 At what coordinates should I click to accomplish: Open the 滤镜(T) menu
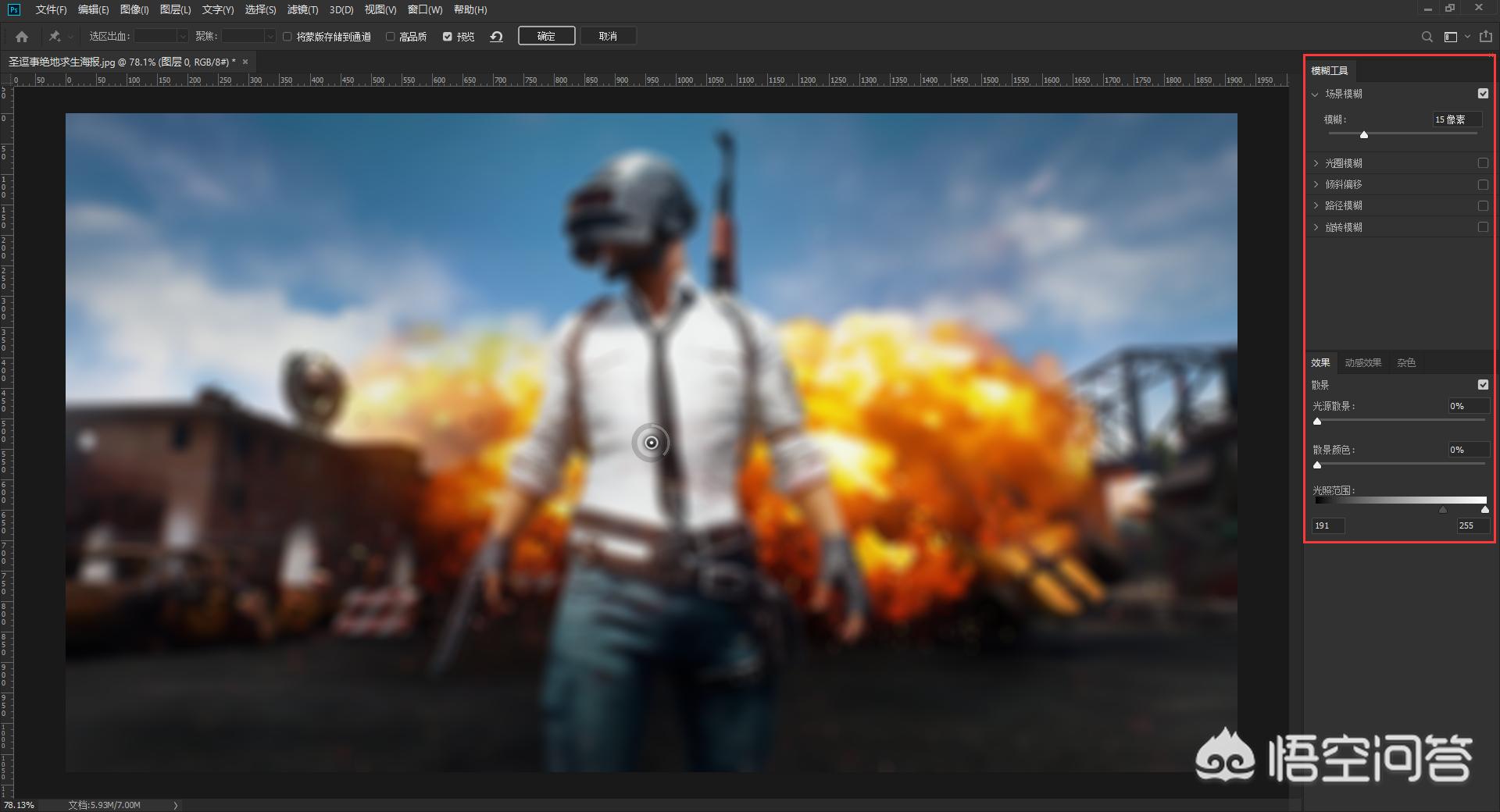[x=302, y=9]
